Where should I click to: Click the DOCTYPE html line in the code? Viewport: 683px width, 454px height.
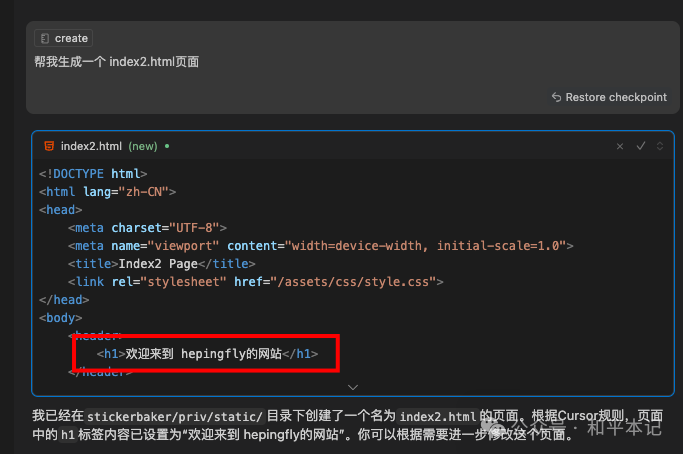[x=93, y=173]
